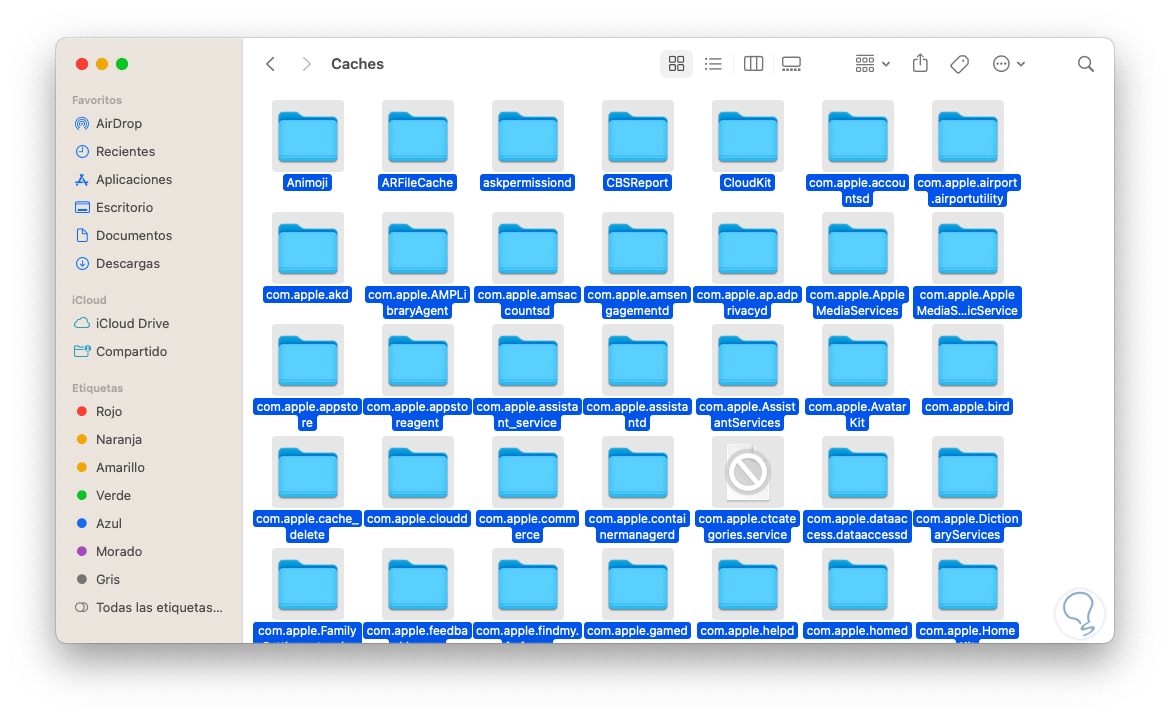Select the com.apple.bird folder icon

[x=968, y=360]
